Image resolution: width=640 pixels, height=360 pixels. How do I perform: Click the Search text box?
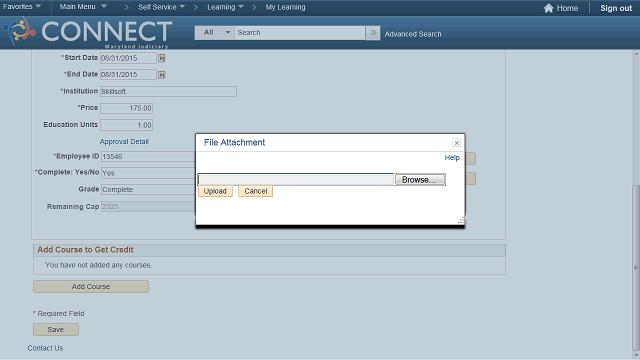[x=300, y=33]
